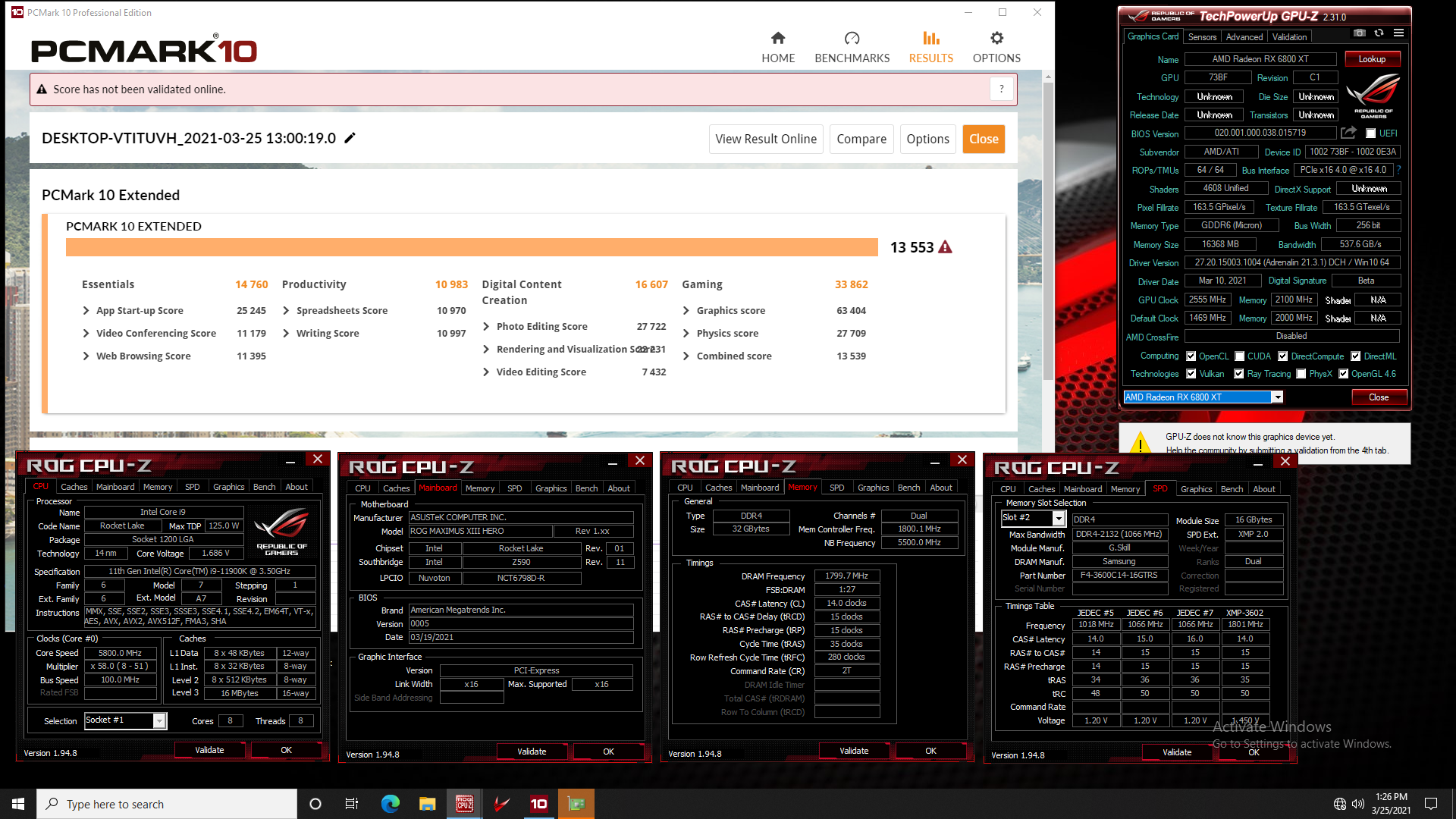Click the question mark help icon
The image size is (1456, 819).
[1001, 89]
